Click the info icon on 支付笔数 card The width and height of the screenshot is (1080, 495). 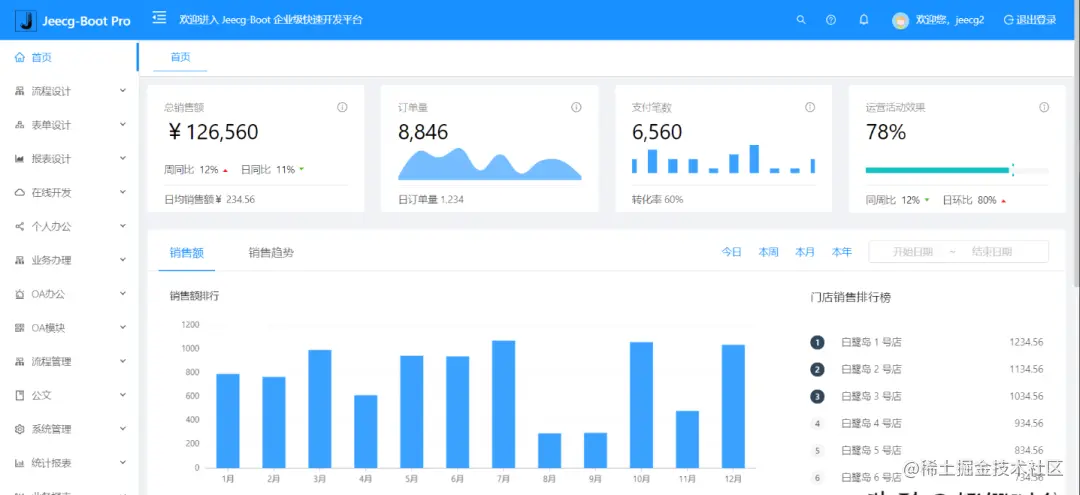click(810, 107)
